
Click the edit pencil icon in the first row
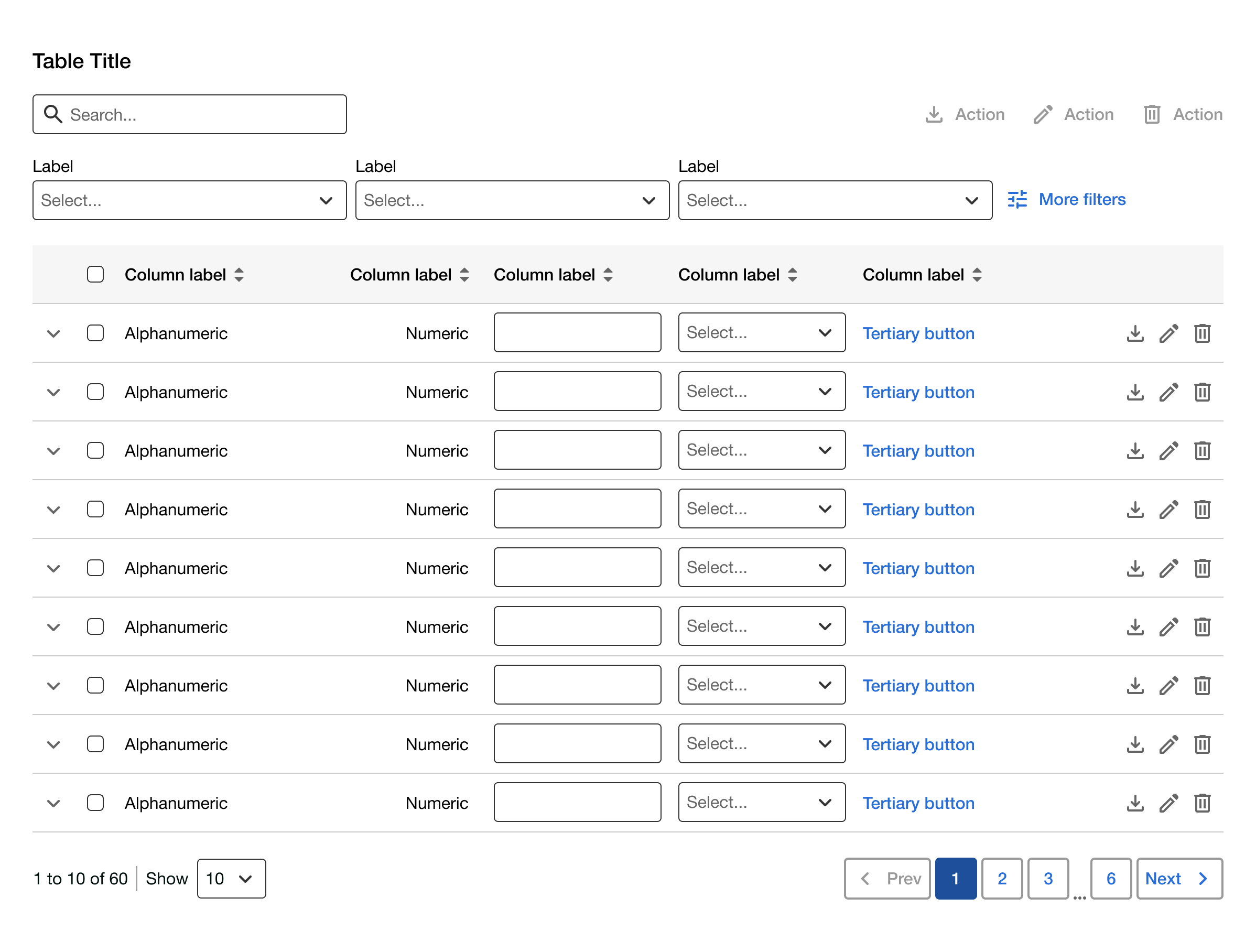[1168, 334]
